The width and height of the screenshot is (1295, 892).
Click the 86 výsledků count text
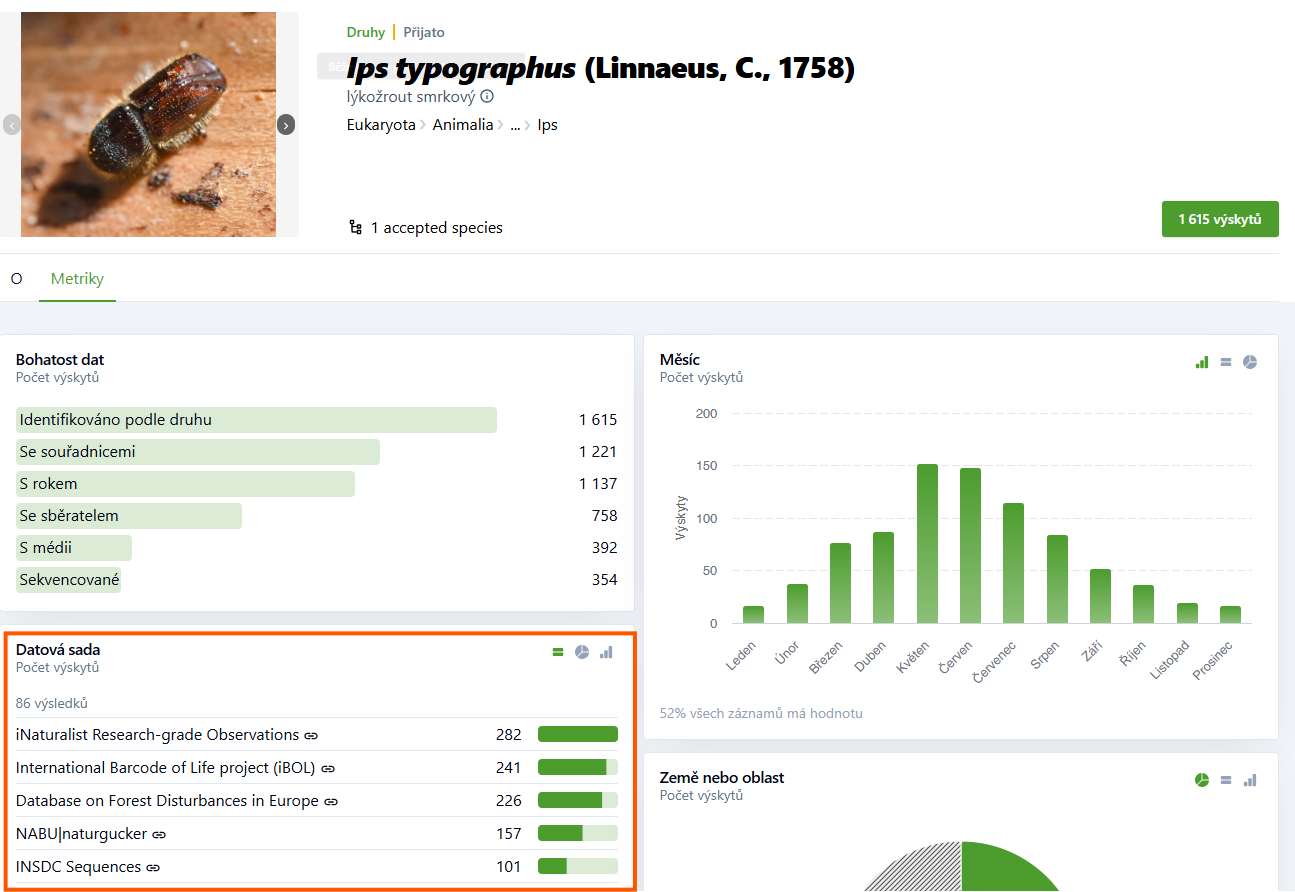[x=52, y=703]
